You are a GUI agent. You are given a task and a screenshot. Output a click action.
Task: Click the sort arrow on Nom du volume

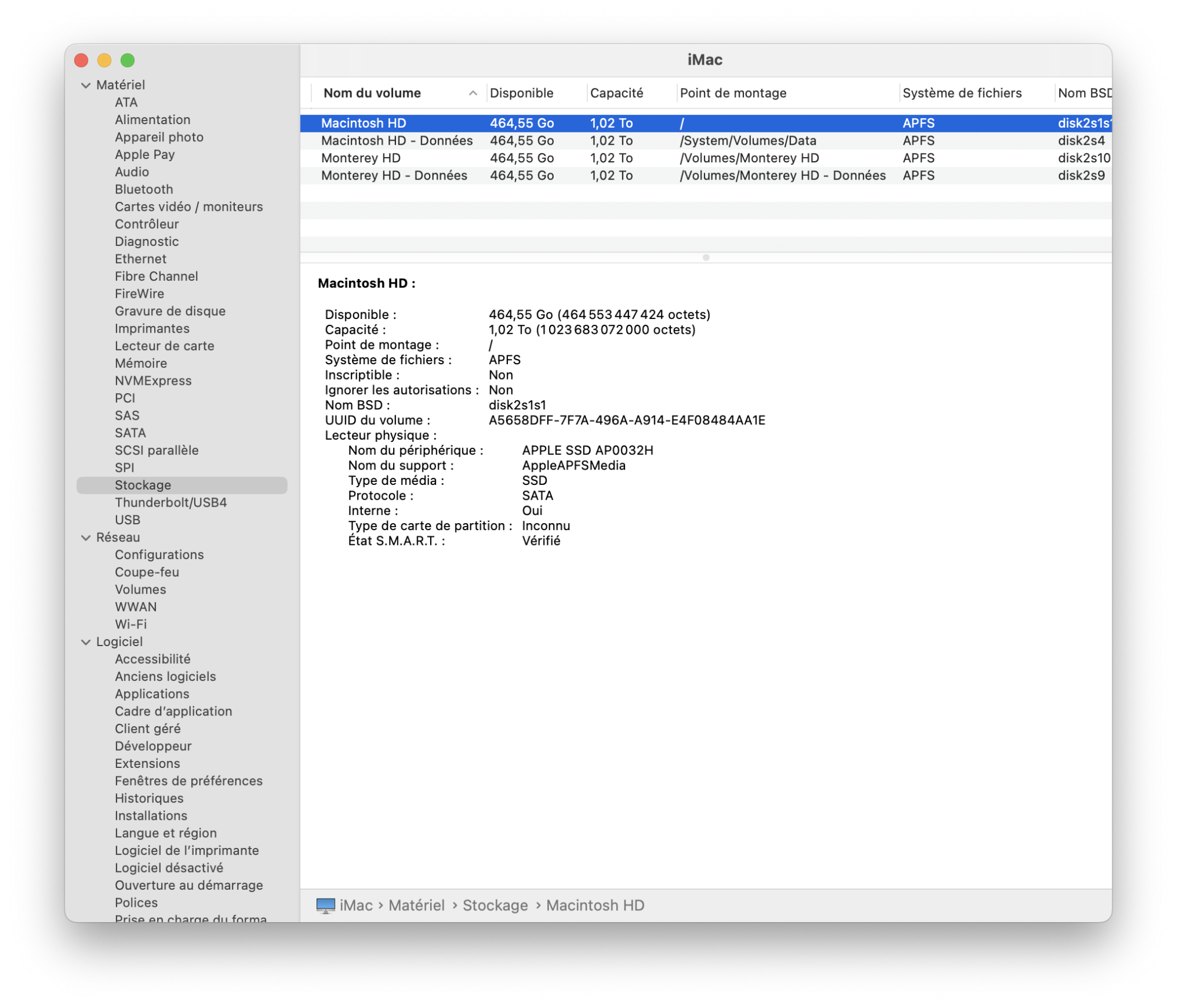[473, 94]
